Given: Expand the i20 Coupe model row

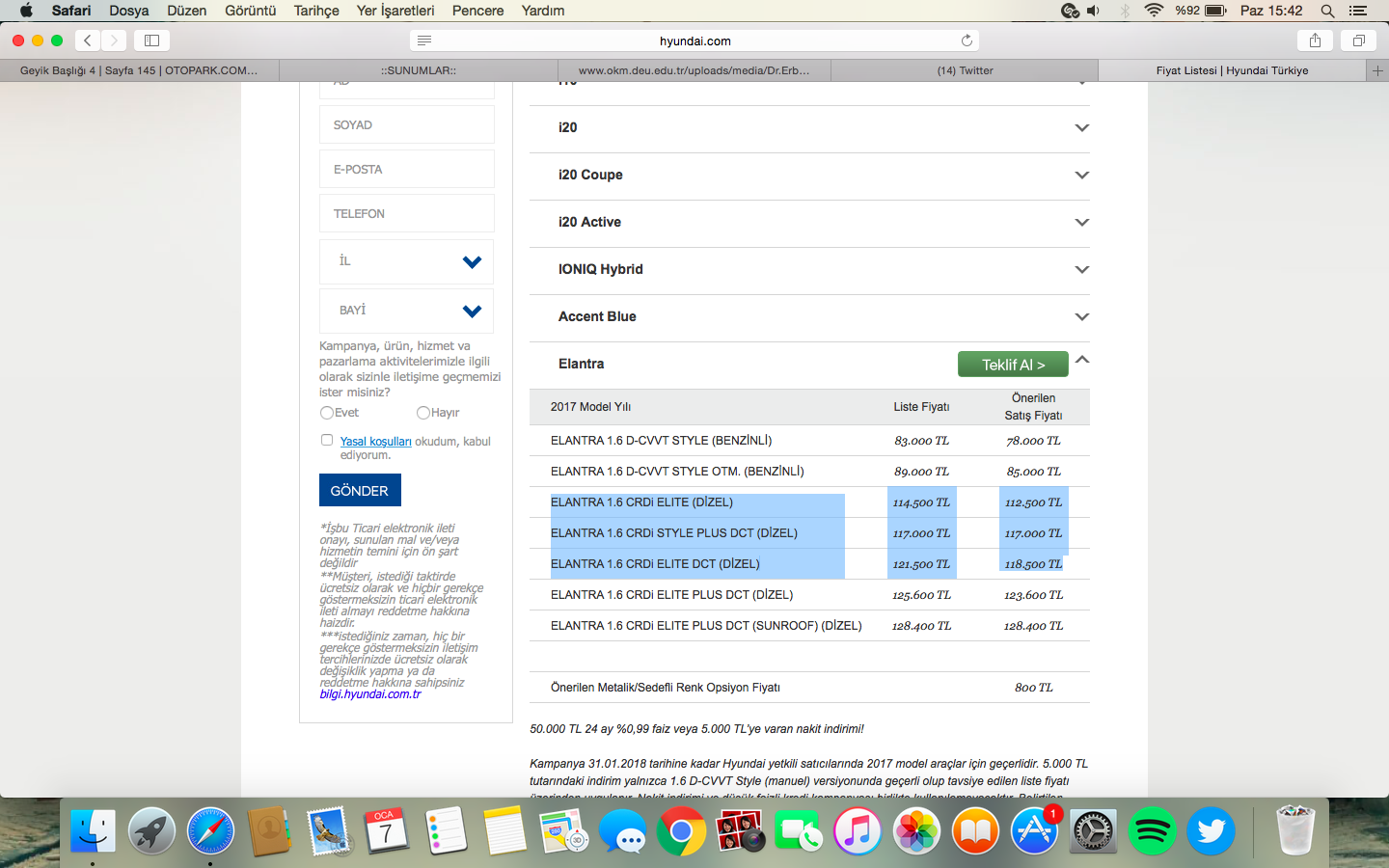Looking at the screenshot, I should click(809, 175).
